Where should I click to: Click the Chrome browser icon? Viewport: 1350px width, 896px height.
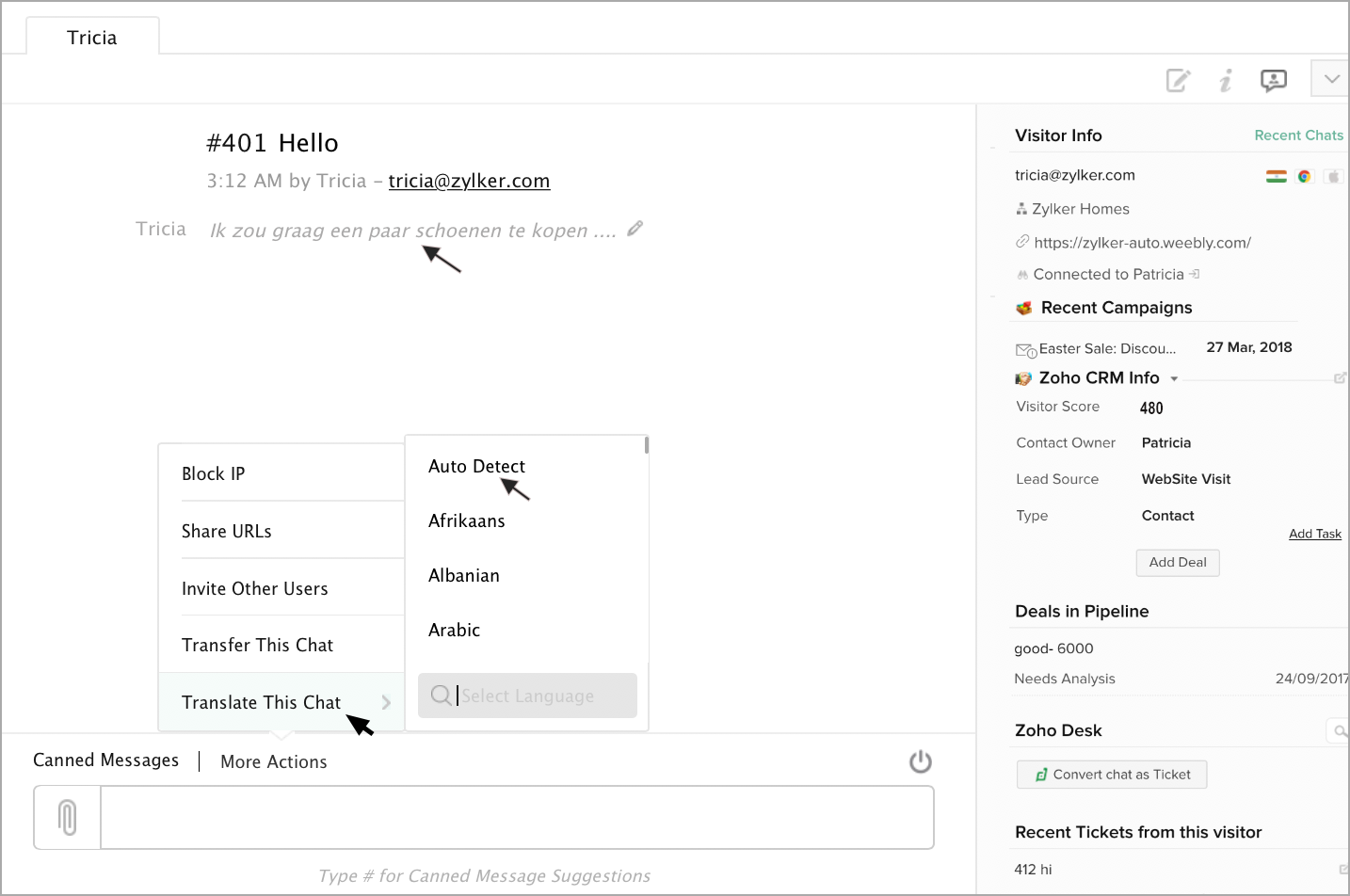(x=1305, y=176)
